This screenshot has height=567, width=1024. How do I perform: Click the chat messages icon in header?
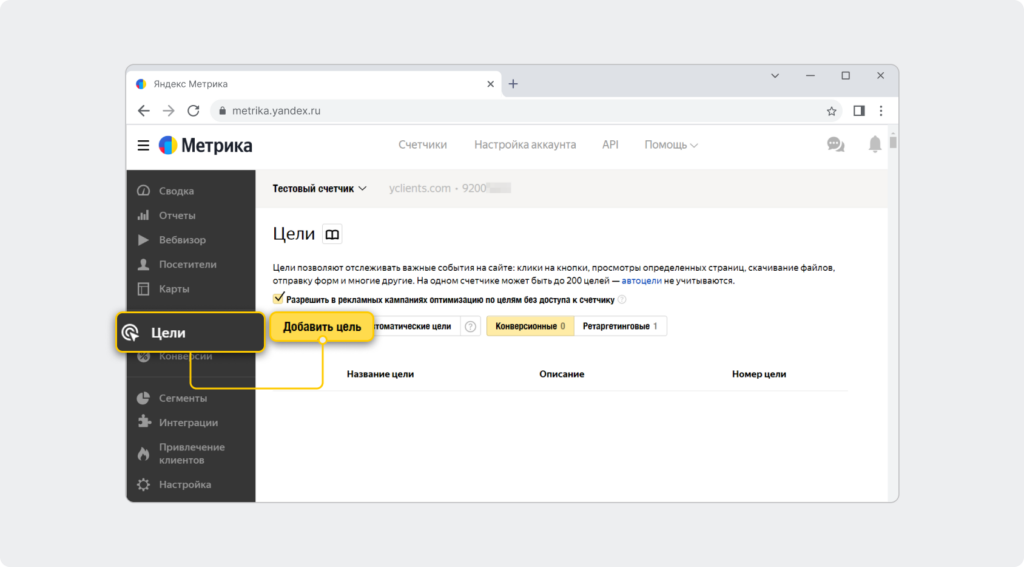click(x=835, y=144)
